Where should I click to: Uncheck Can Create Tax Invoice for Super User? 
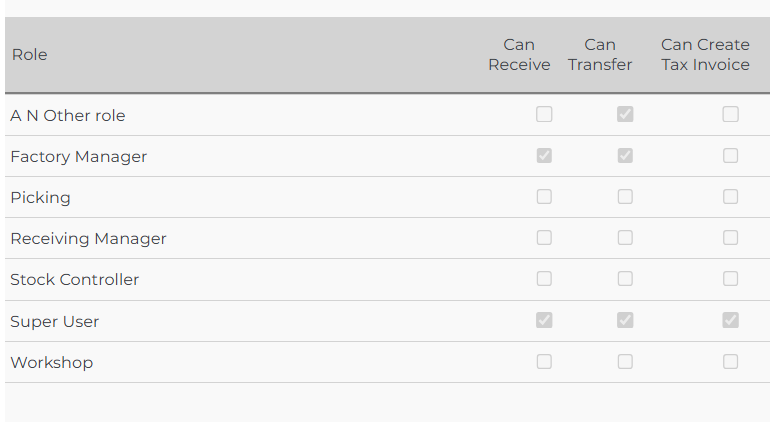click(731, 321)
